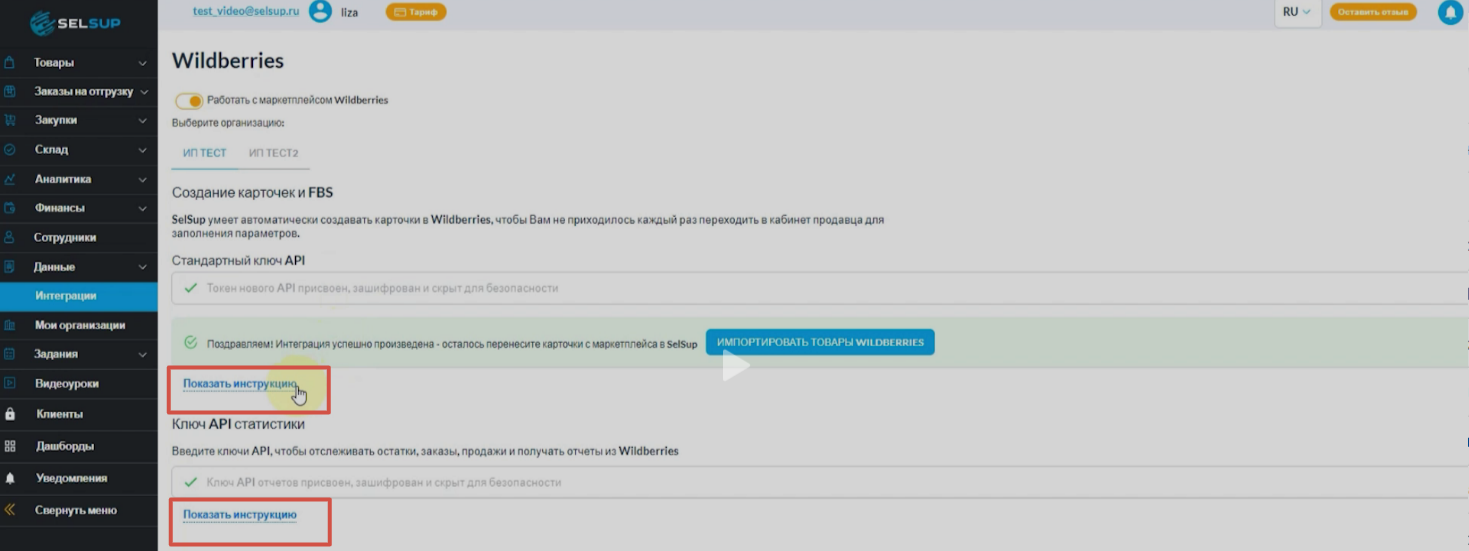Click the Склад sidebar icon

click(x=10, y=149)
